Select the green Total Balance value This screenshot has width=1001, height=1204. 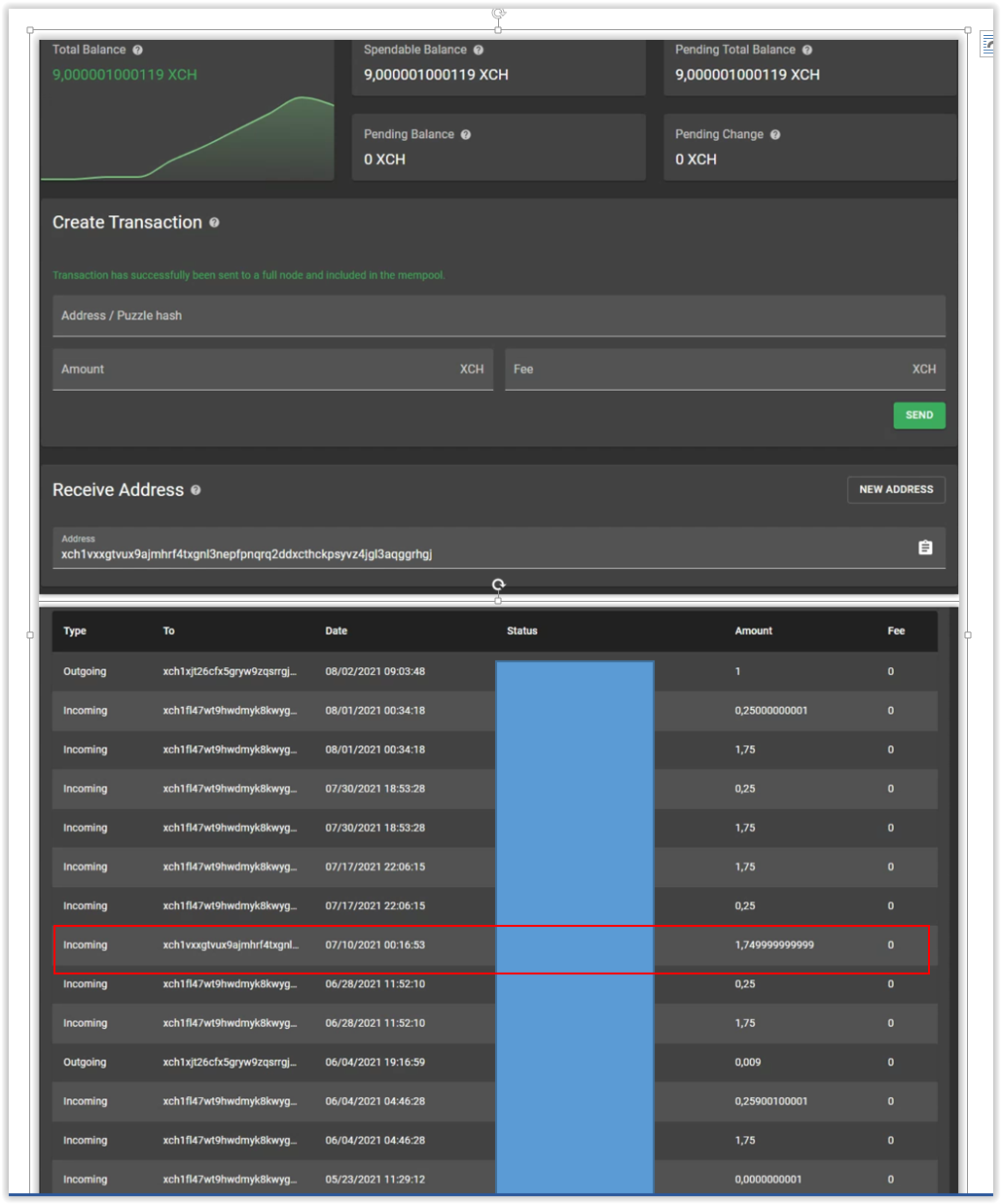[x=125, y=75]
